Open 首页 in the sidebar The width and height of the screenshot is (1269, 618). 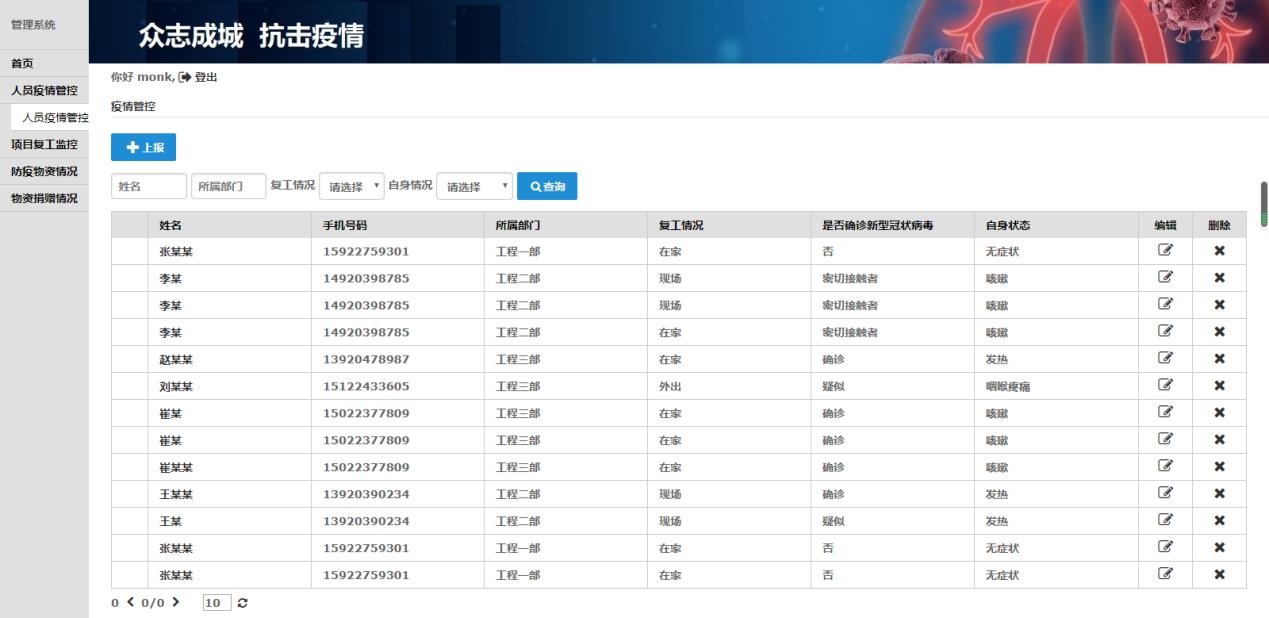[x=22, y=64]
